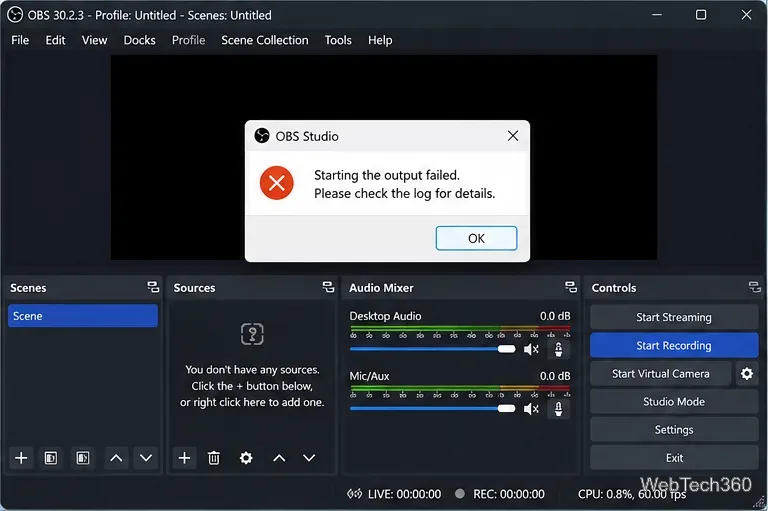Click the red error icon in dialog
Image resolution: width=768 pixels, height=511 pixels.
point(277,183)
